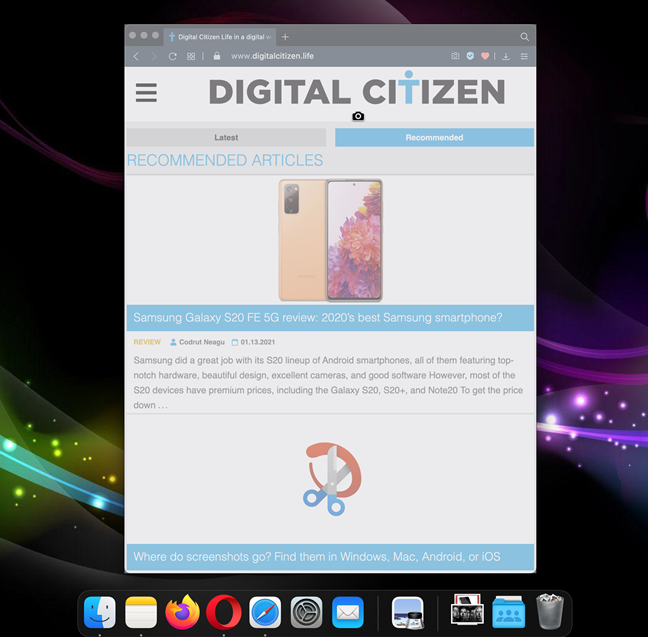Open the downloads arrow icon
Viewport: 648px width, 637px height.
pos(506,56)
